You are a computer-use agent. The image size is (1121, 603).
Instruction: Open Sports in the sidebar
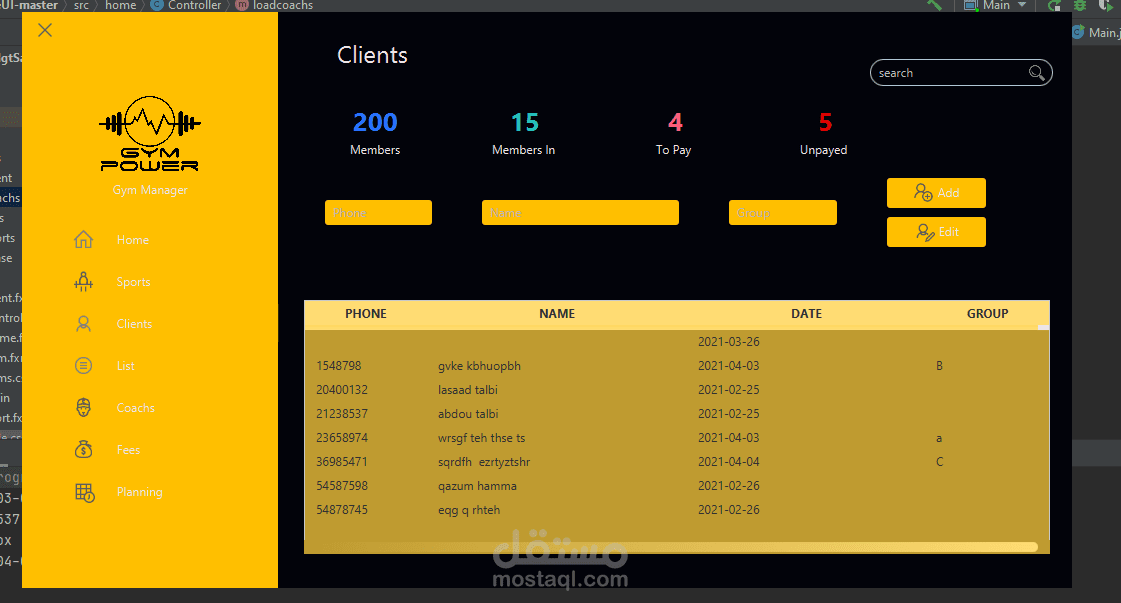coord(134,282)
